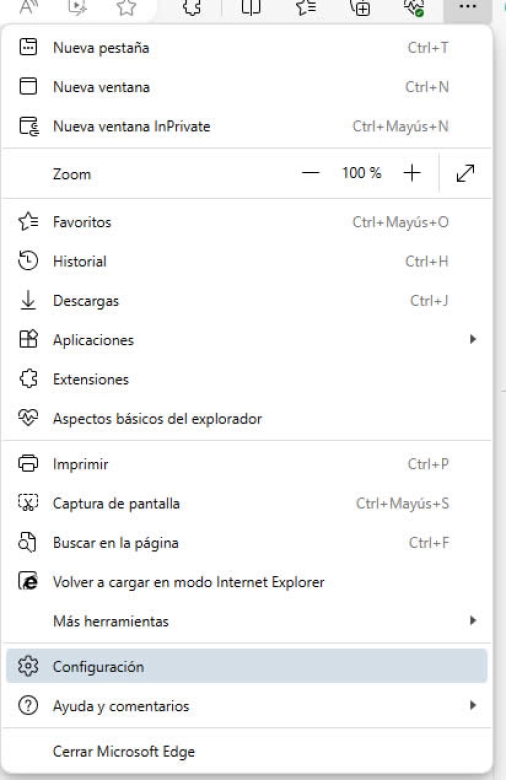
Task: Click the Favoritos star icon in menu
Action: point(28,222)
